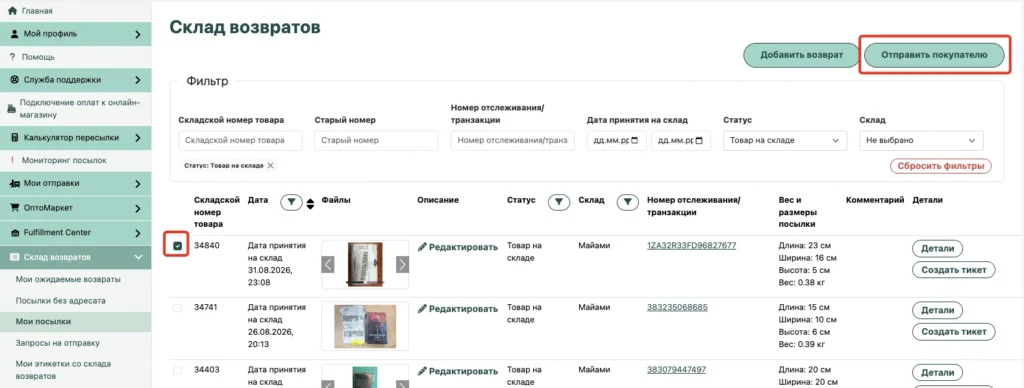Image resolution: width=1024 pixels, height=388 pixels.
Task: Open the Дата column filter funnel icon
Action: 291,203
